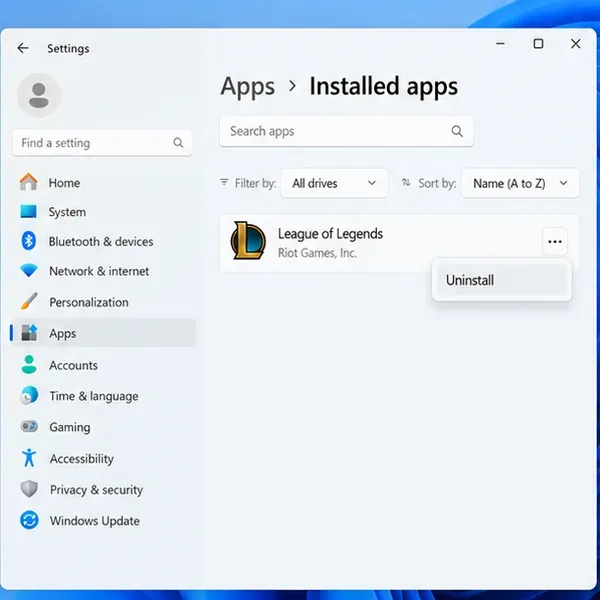Screen dimensions: 600x600
Task: Click the filter lines icon
Action: coord(224,182)
